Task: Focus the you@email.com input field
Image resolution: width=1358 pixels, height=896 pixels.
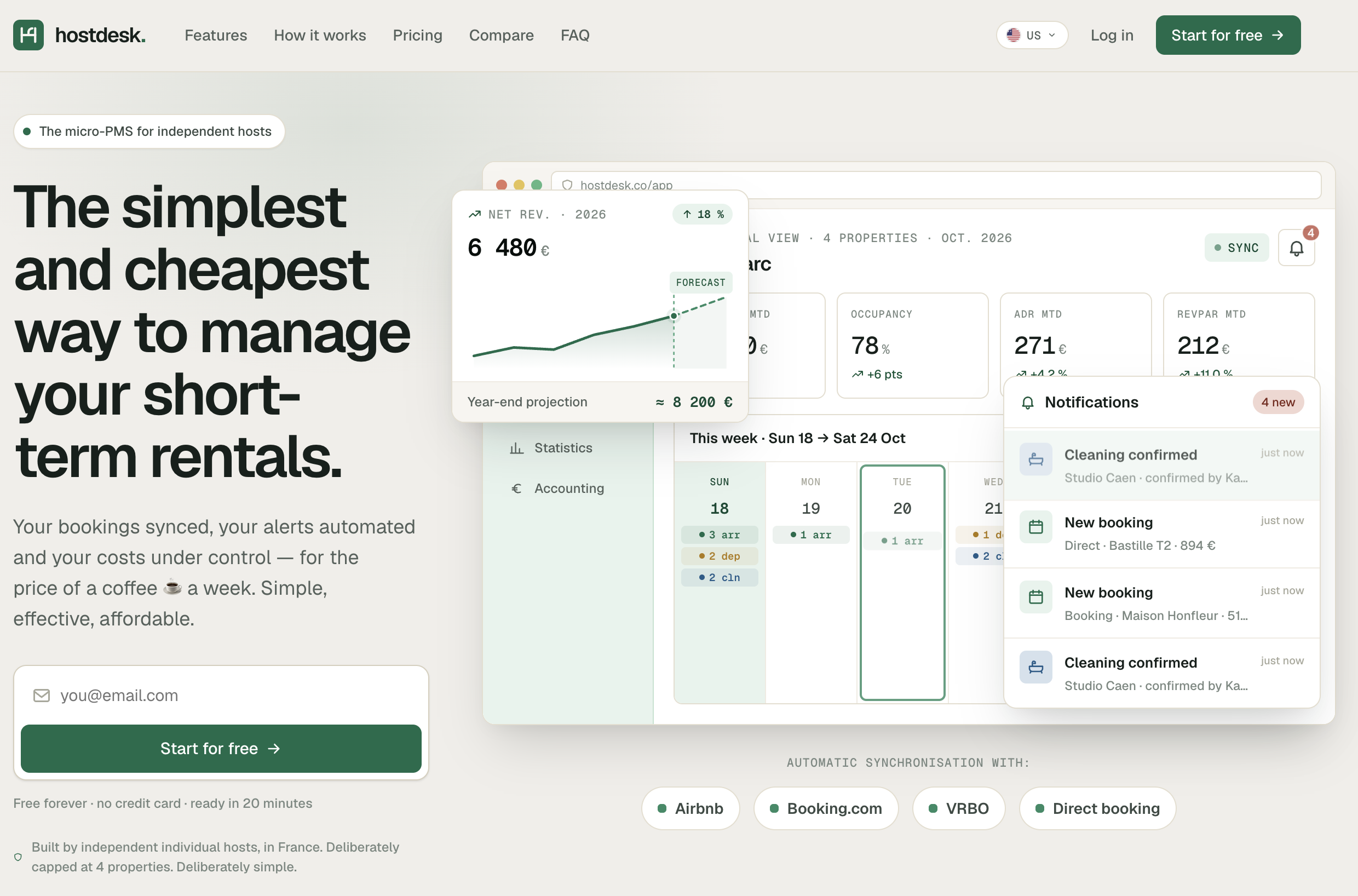Action: (221, 696)
